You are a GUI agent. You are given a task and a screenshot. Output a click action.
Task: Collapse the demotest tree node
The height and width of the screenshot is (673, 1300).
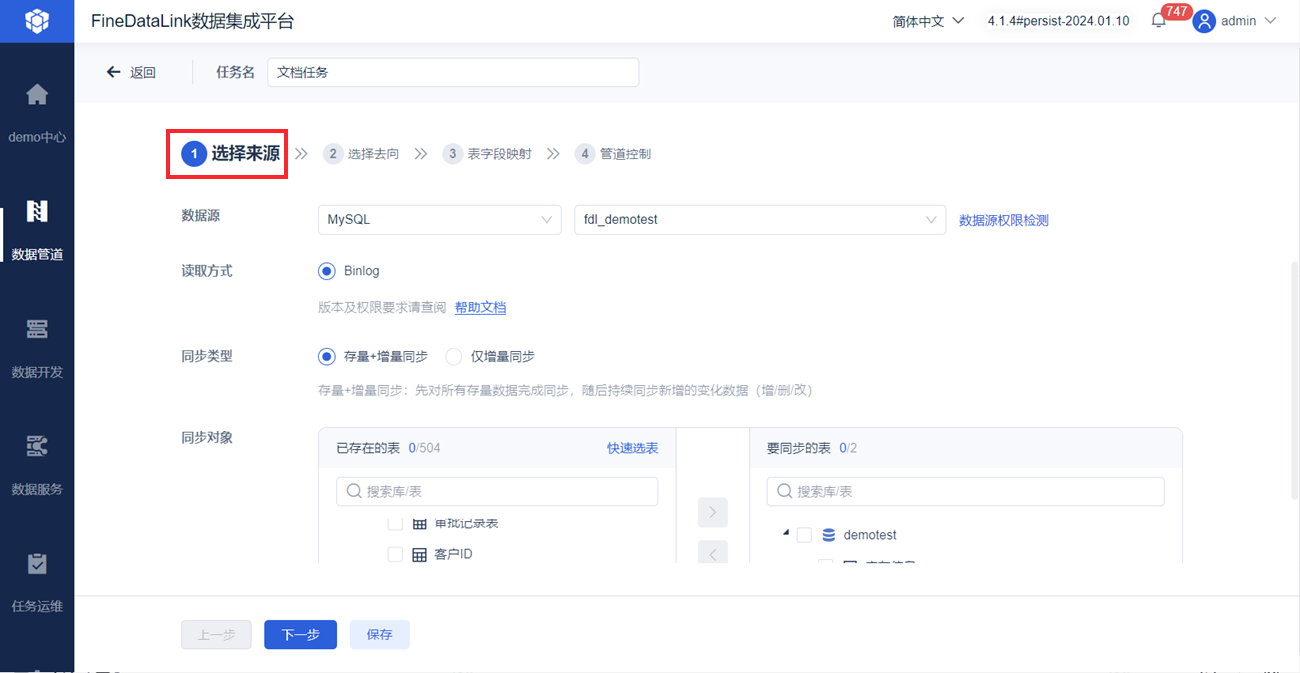785,535
